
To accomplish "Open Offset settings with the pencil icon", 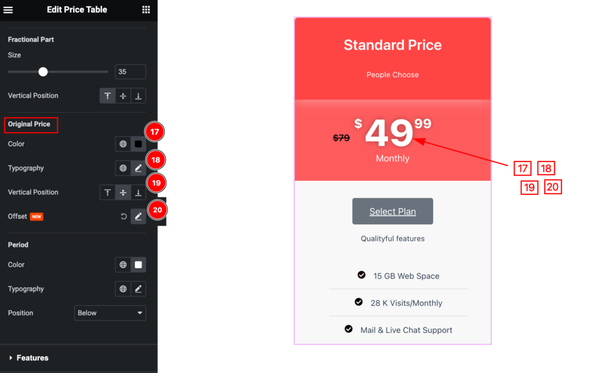I will [138, 217].
